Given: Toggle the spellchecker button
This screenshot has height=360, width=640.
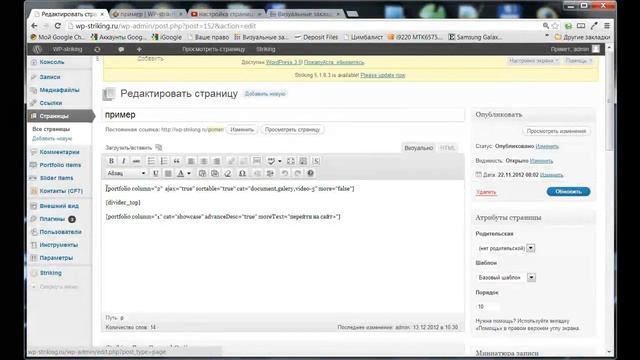Looking at the screenshot, I should 271,161.
